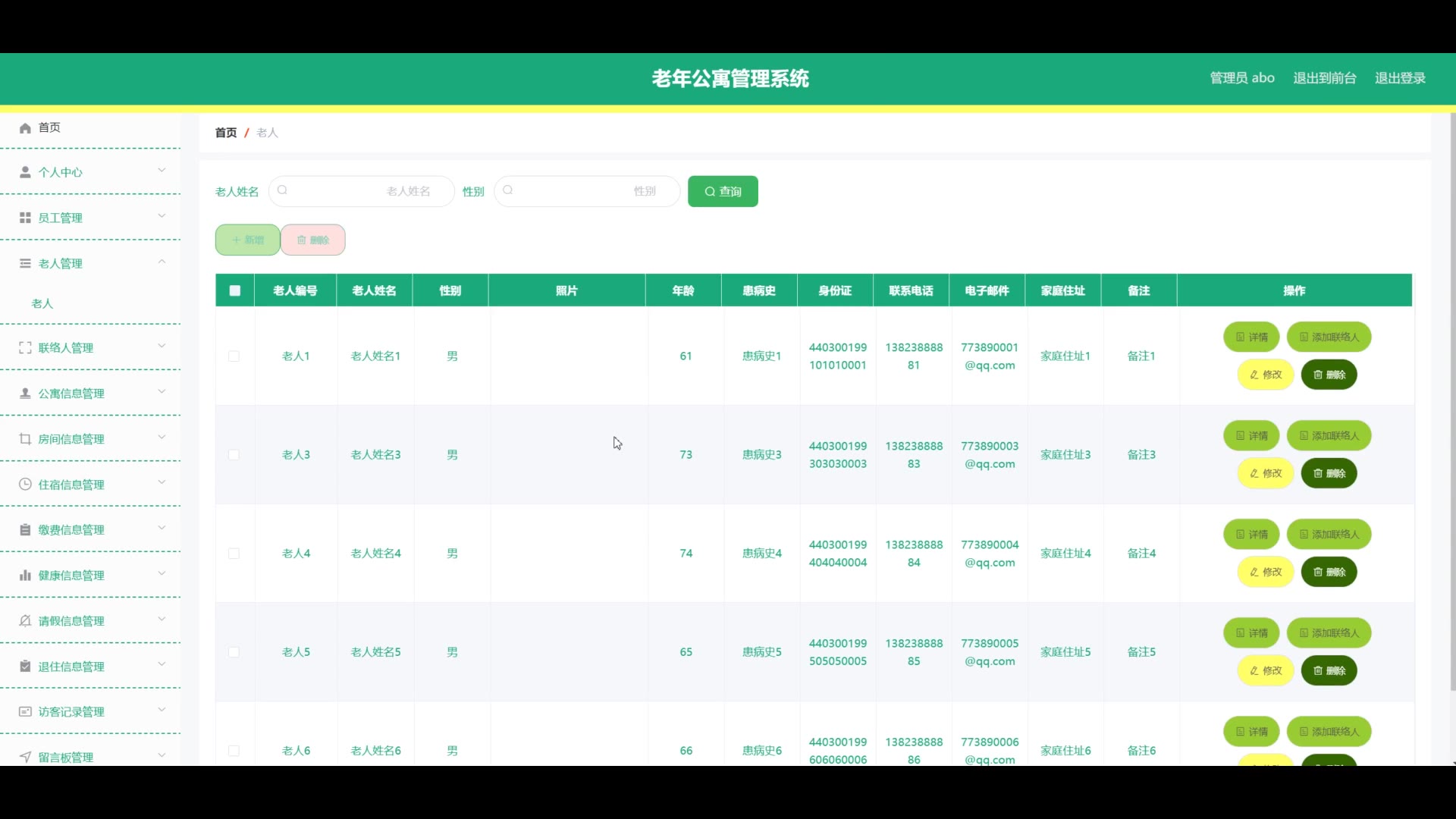Screen dimensions: 1456x819
Task: Check the checkbox for row 老人1
Action: click(234, 356)
